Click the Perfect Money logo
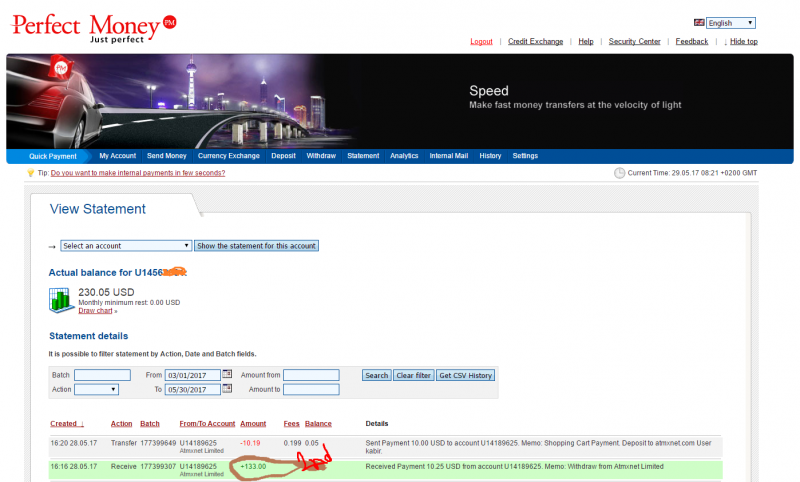 click(x=94, y=28)
